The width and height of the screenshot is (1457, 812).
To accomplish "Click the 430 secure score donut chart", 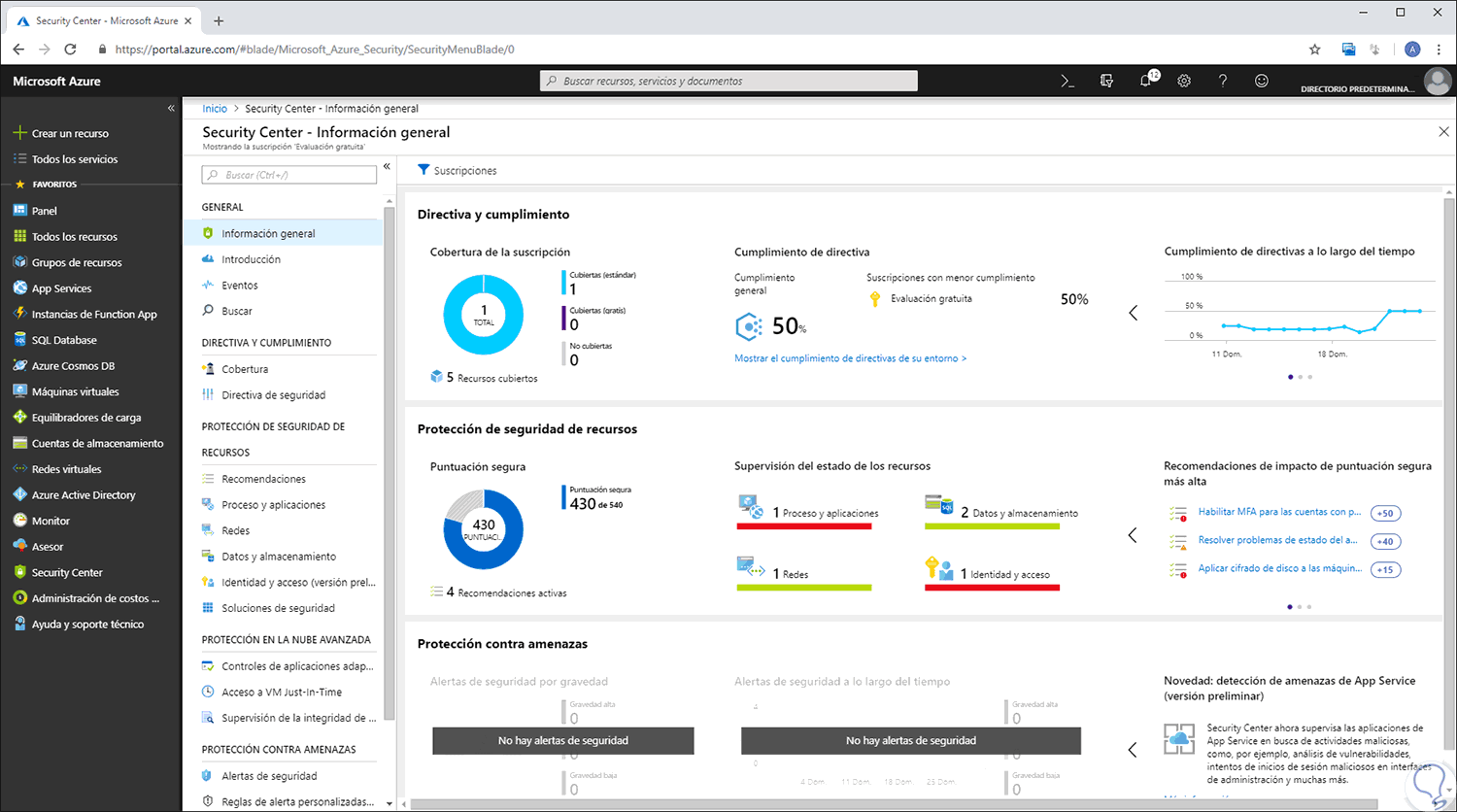I will click(x=484, y=529).
